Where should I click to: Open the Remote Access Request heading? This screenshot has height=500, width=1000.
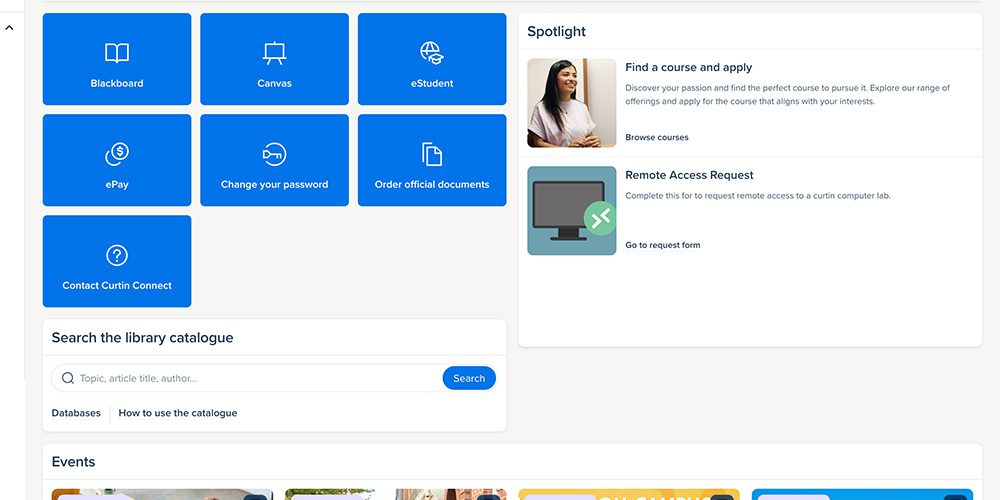[x=689, y=175]
